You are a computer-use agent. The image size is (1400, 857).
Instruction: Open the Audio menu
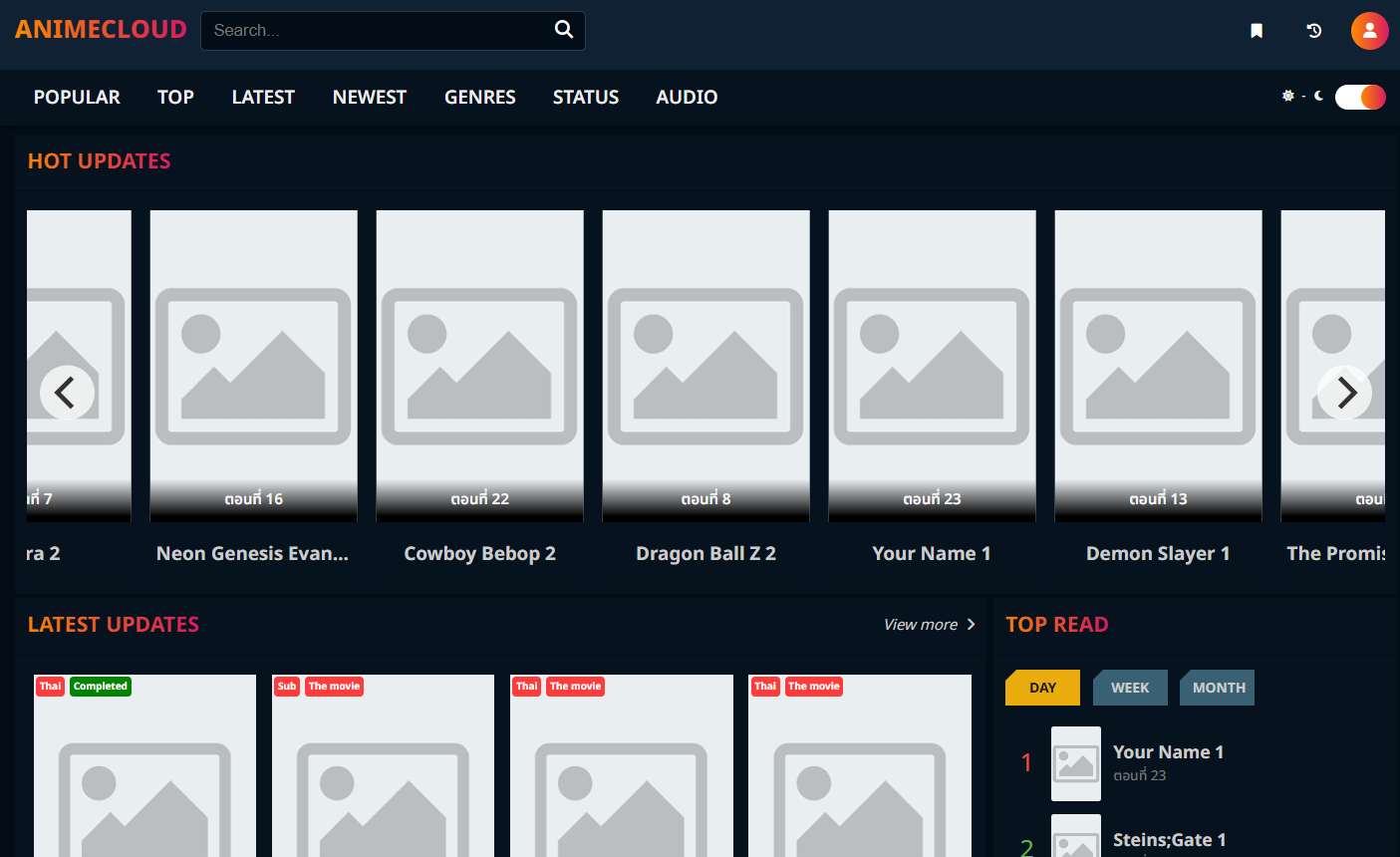687,97
